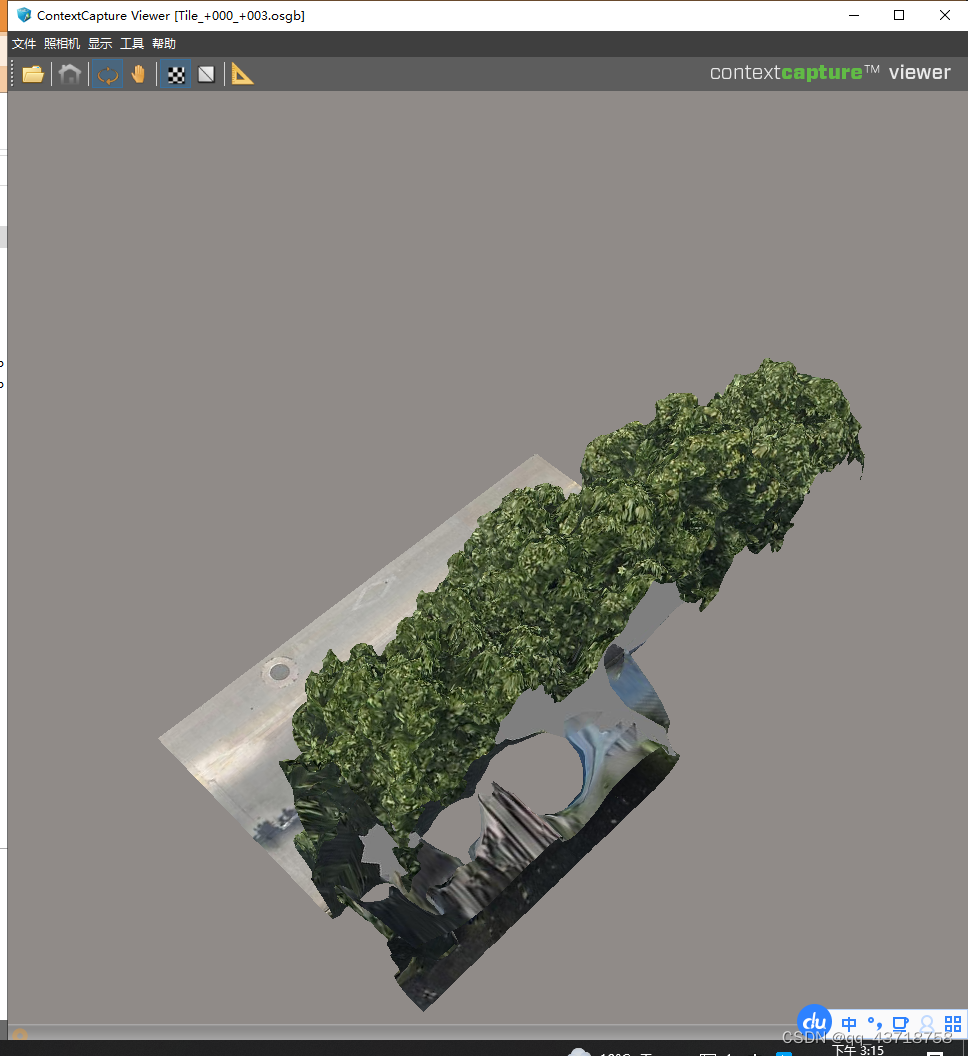Close the ContextCapture Viewer window
Screen dimensions: 968x1056
click(x=944, y=15)
